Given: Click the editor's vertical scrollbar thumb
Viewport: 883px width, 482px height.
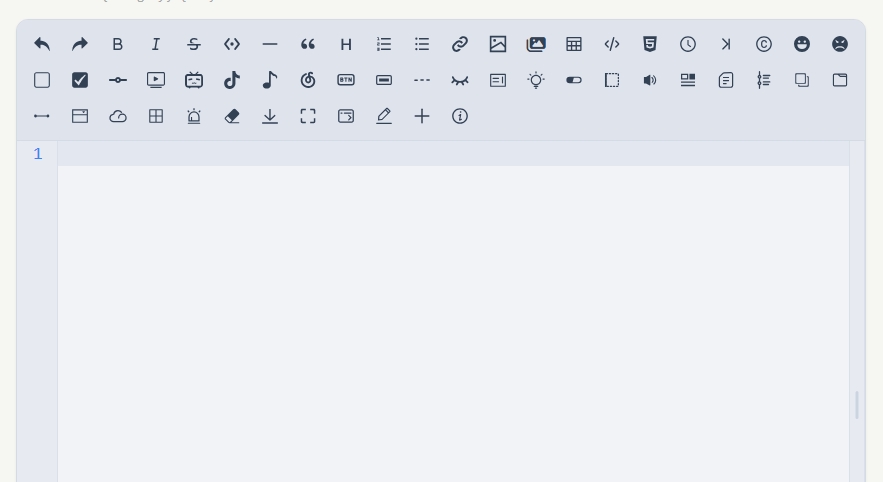Looking at the screenshot, I should (x=857, y=405).
